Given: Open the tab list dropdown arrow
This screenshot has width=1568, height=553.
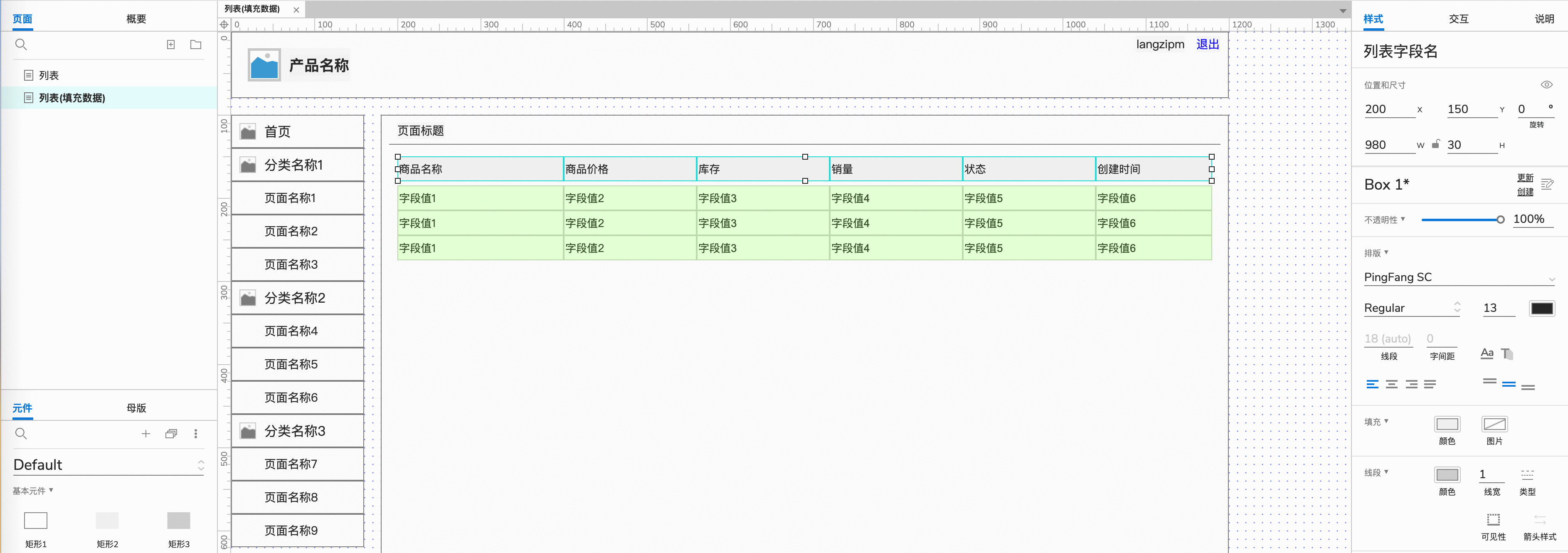Looking at the screenshot, I should click(x=1343, y=10).
